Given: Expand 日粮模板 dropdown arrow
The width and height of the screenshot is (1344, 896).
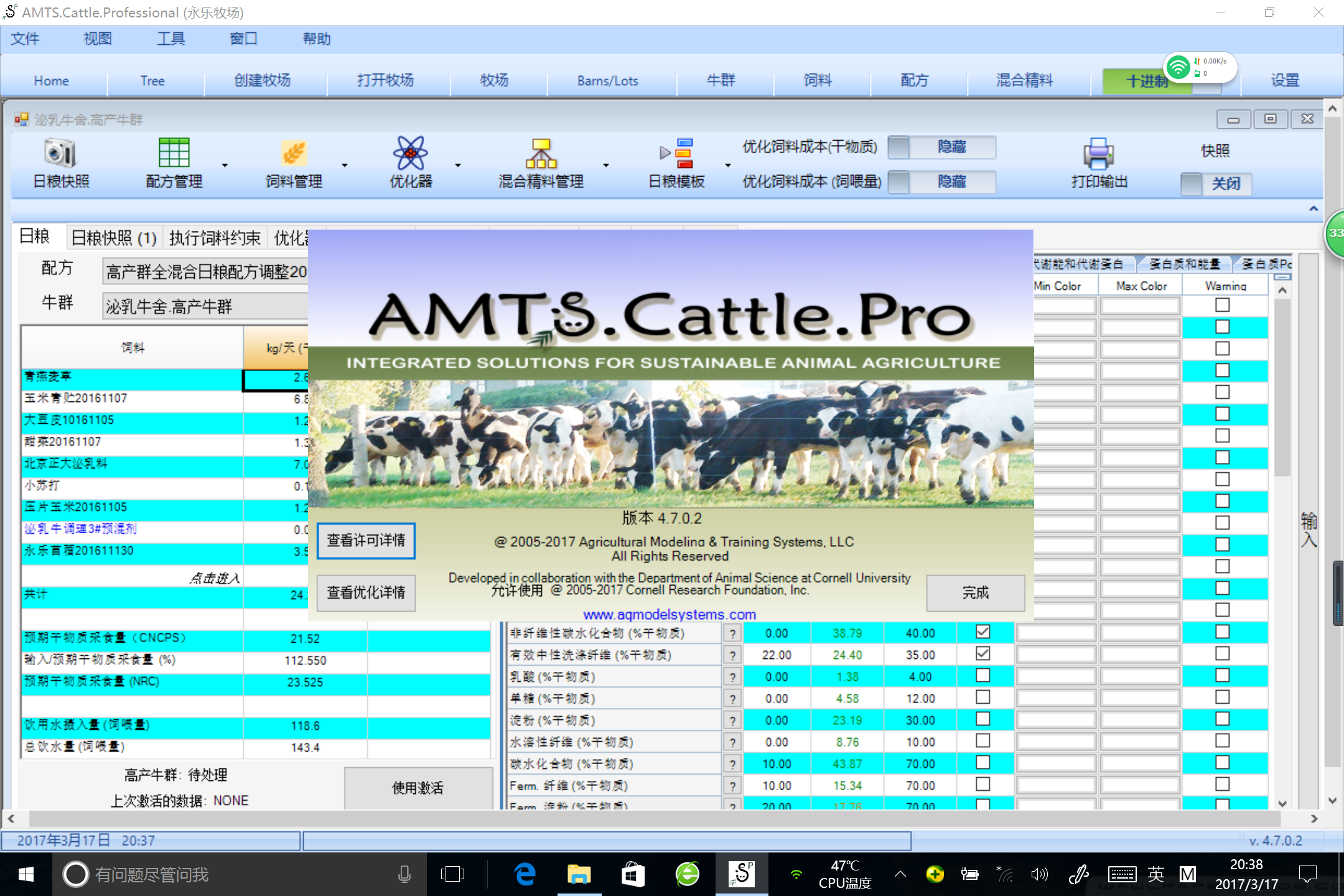Looking at the screenshot, I should pyautogui.click(x=727, y=166).
